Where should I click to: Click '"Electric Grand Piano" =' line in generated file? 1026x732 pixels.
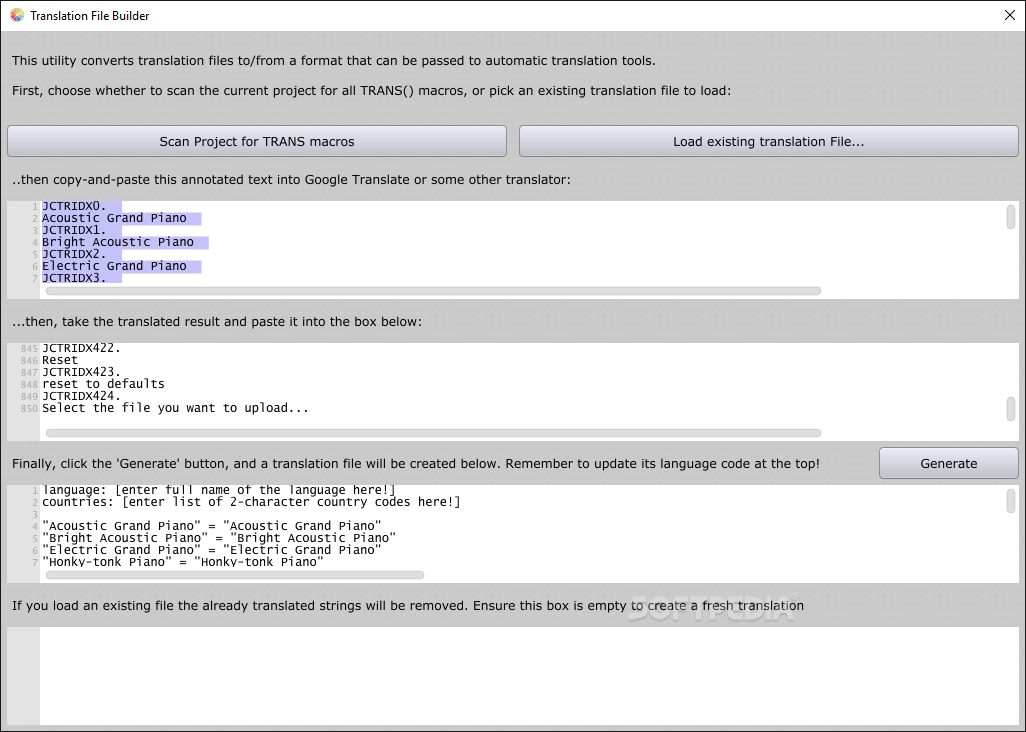pos(211,550)
